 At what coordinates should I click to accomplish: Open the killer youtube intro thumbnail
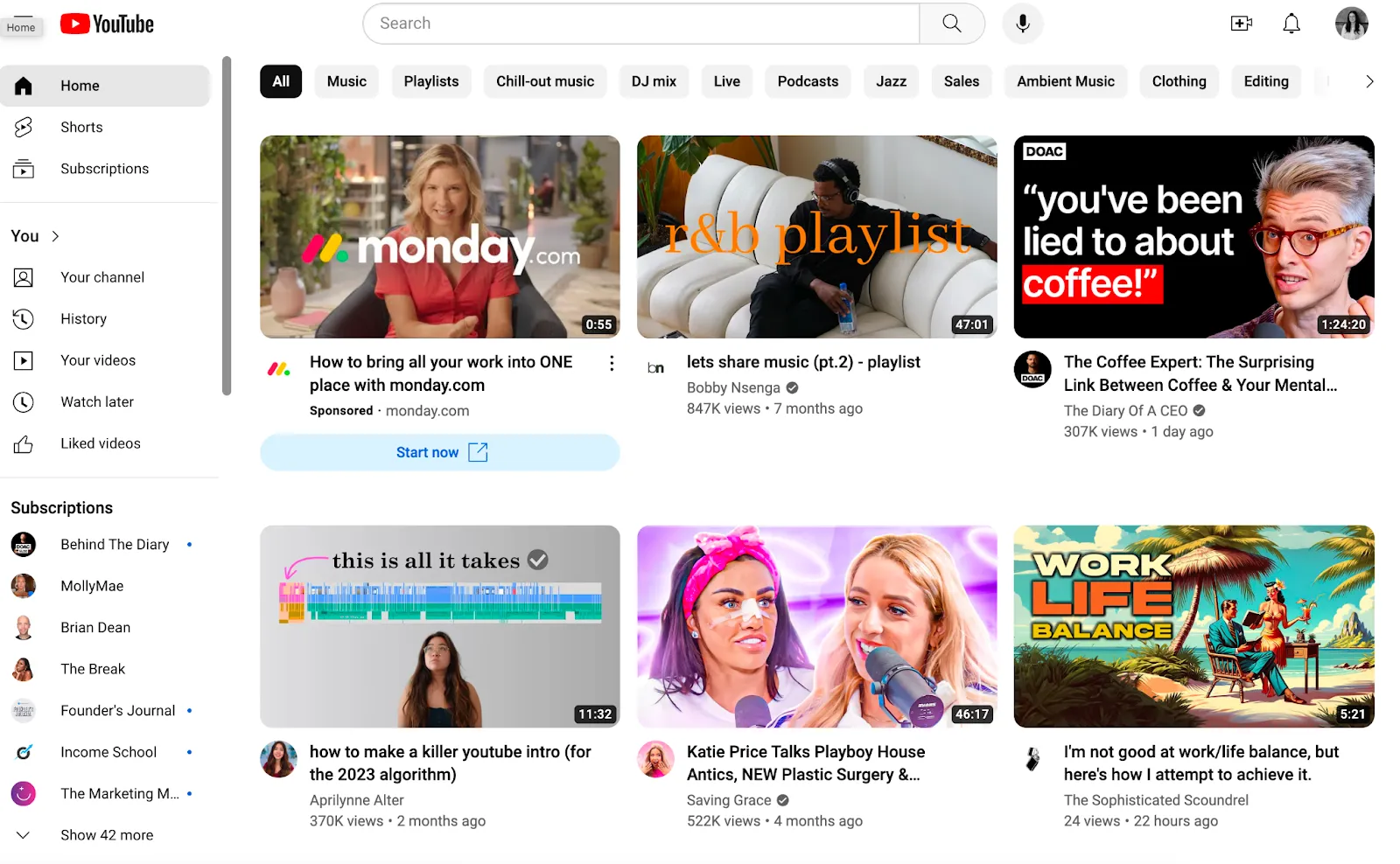(440, 627)
